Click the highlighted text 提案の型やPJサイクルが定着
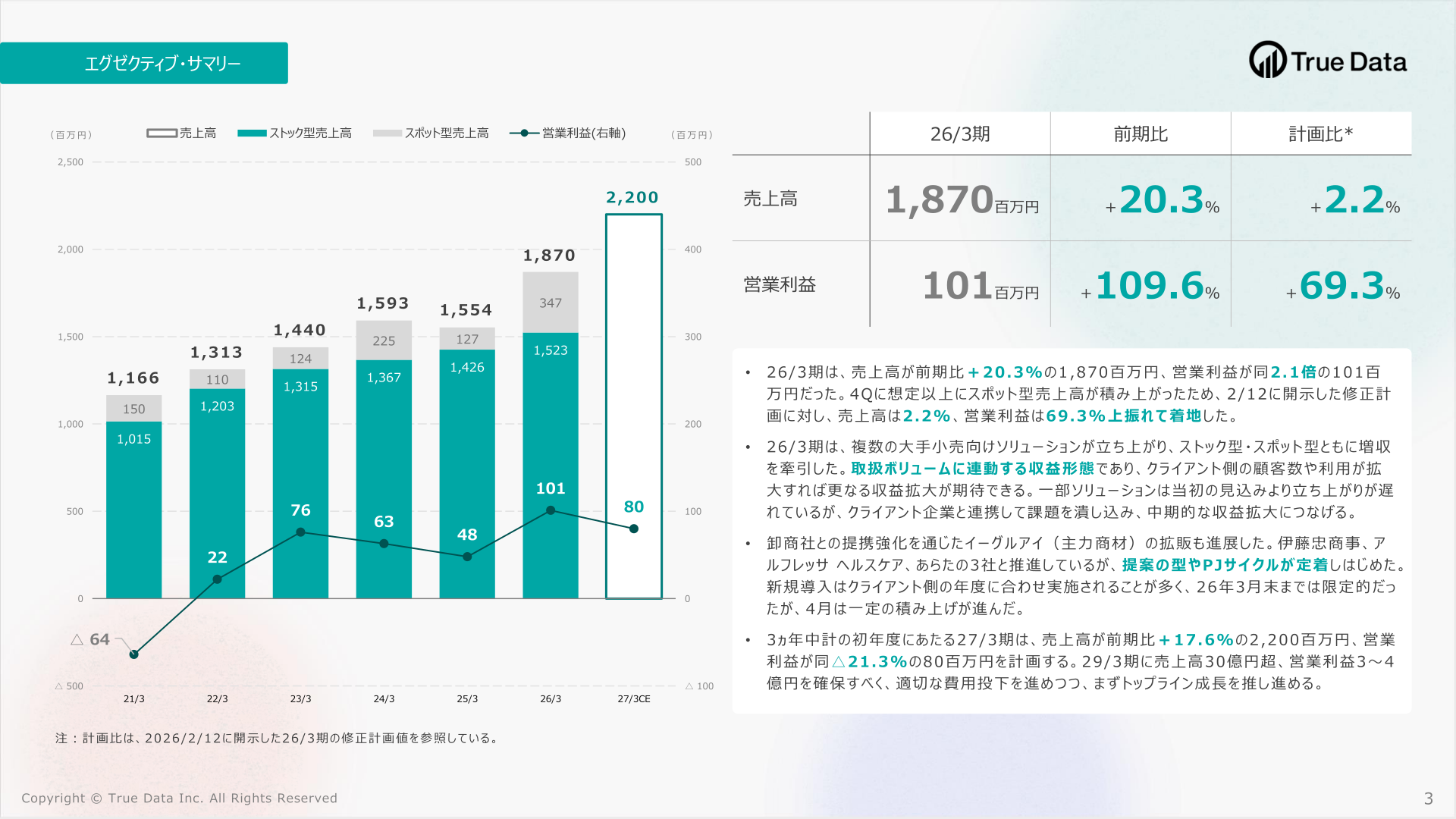The height and width of the screenshot is (819, 1456). click(1225, 565)
